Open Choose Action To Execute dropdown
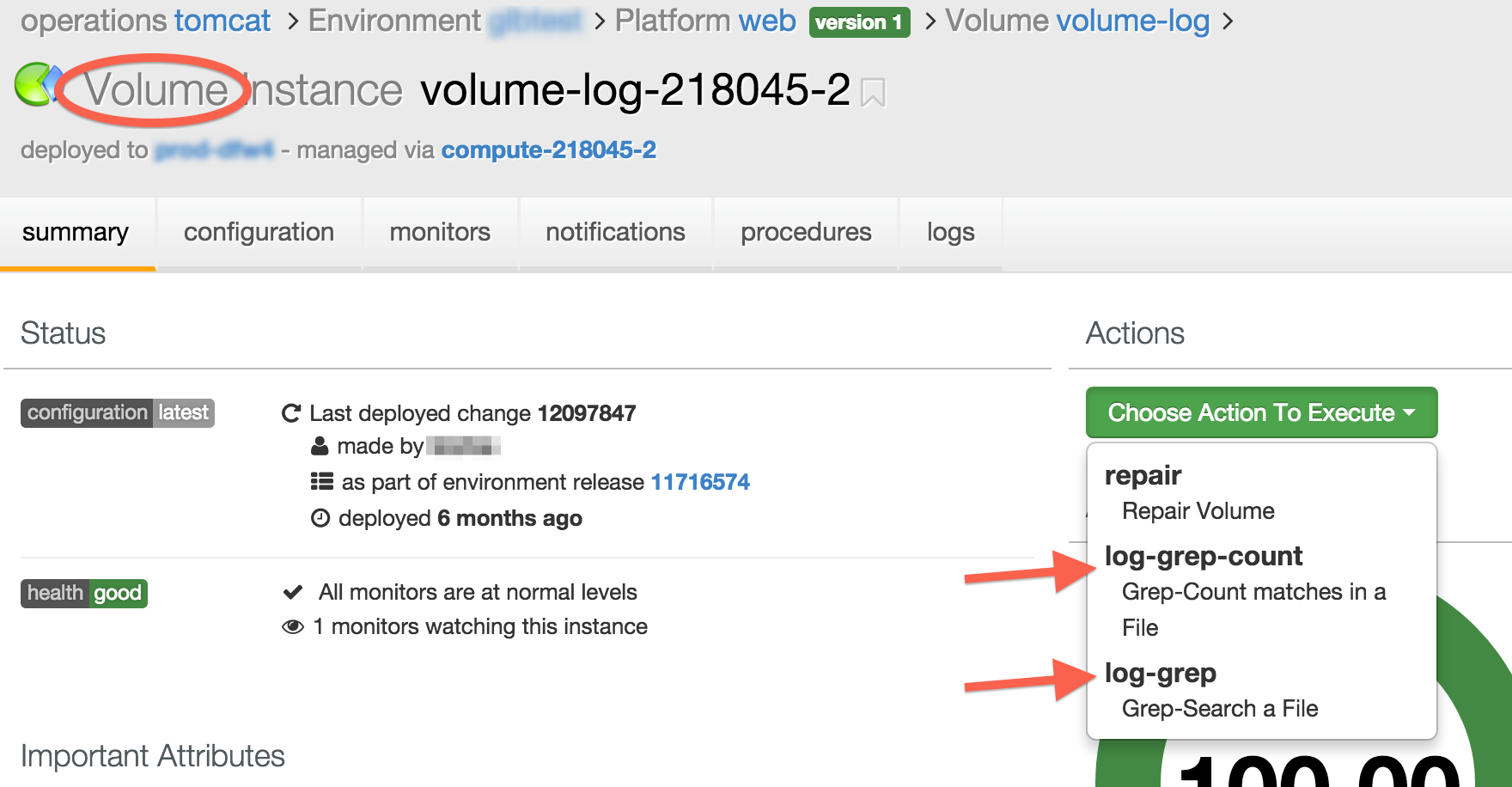 [x=1260, y=412]
